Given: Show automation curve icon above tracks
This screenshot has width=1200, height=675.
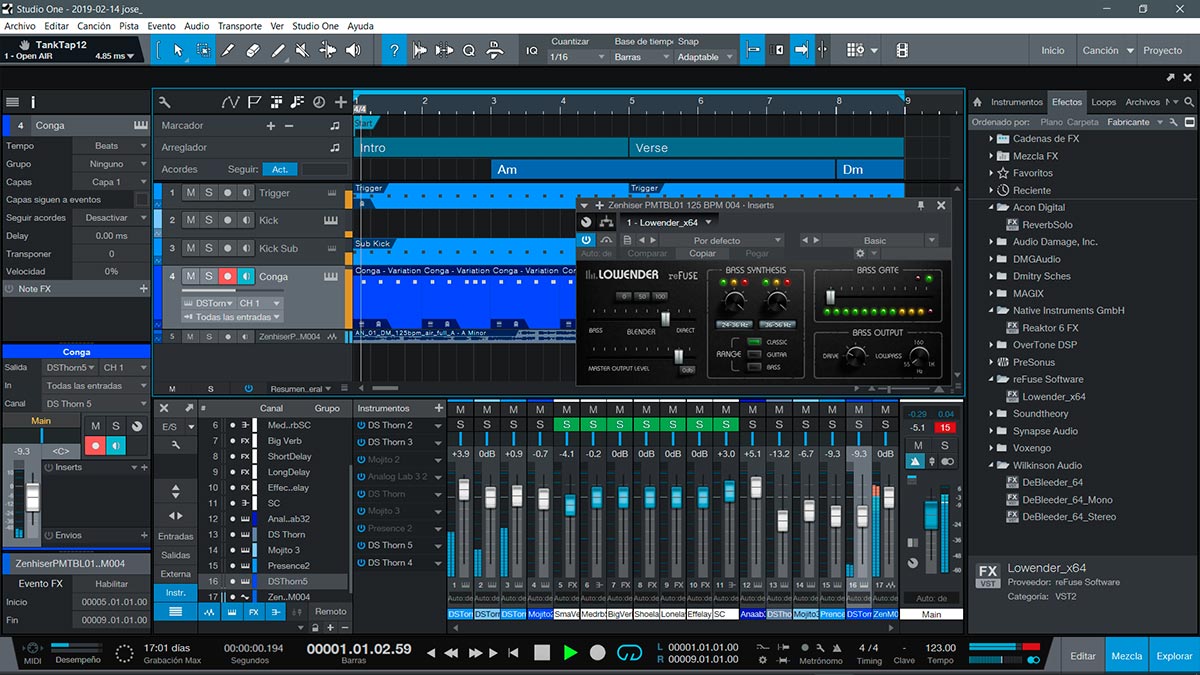Looking at the screenshot, I should point(231,102).
